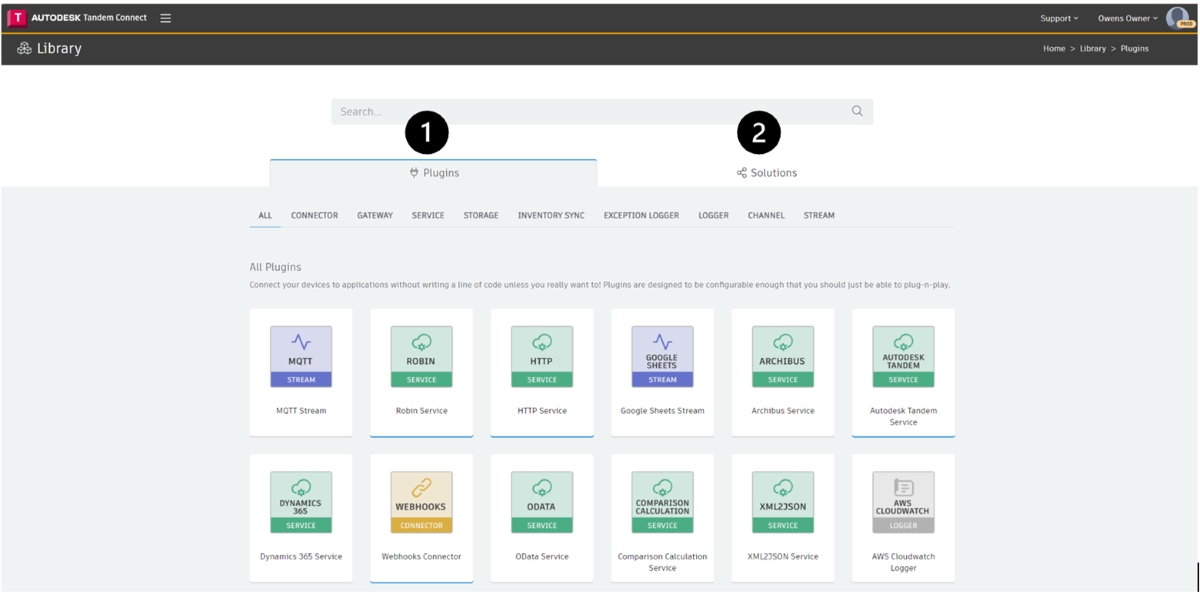Click the 'AWS Cloudwatch Logger' card label
The width and height of the screenshot is (1200, 598).
903,562
